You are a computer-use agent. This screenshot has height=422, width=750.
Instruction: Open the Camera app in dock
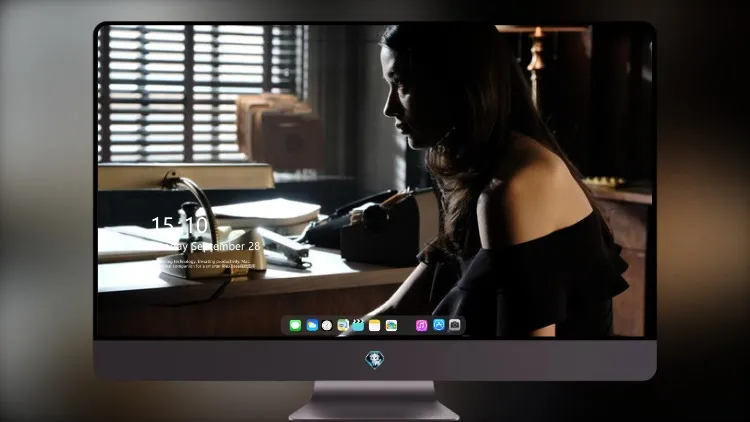coord(455,325)
